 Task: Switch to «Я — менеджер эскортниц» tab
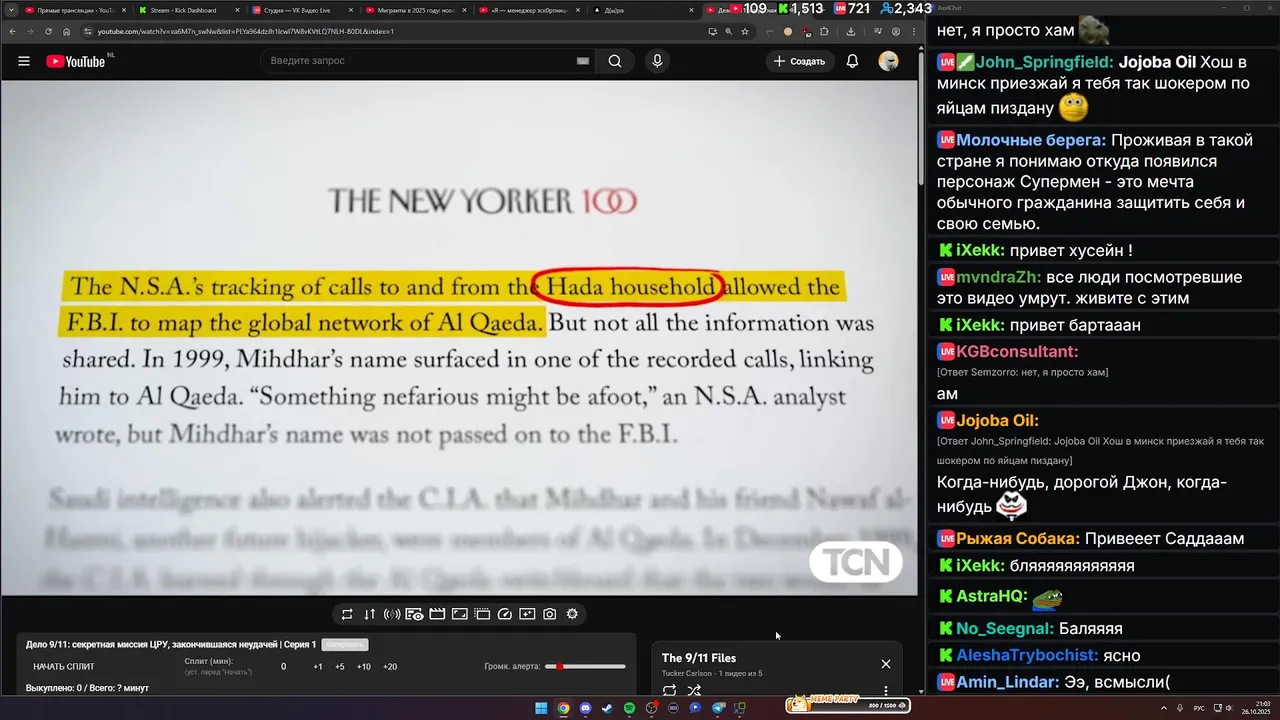point(527,10)
